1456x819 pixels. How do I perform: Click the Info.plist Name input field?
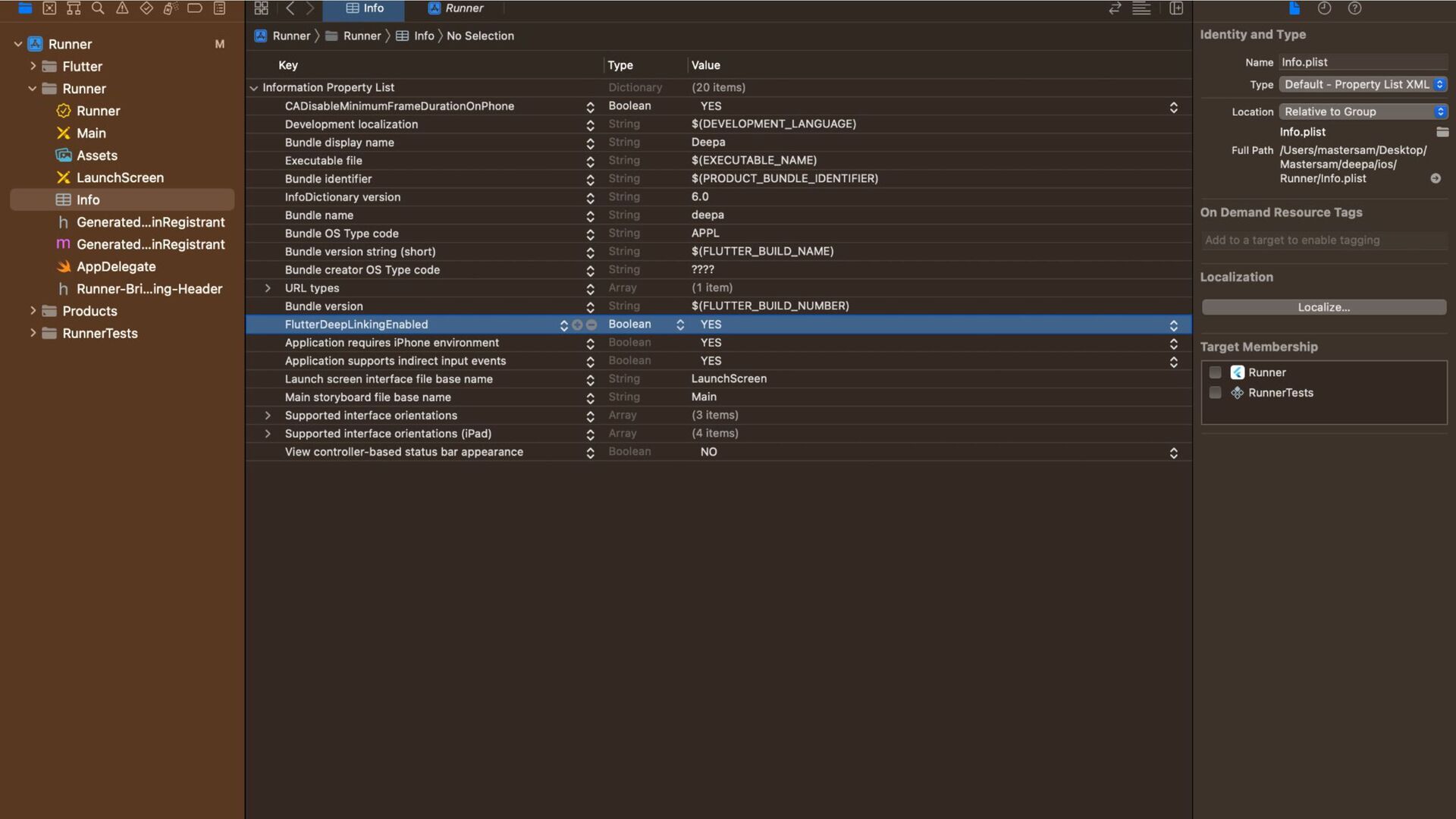(x=1361, y=62)
